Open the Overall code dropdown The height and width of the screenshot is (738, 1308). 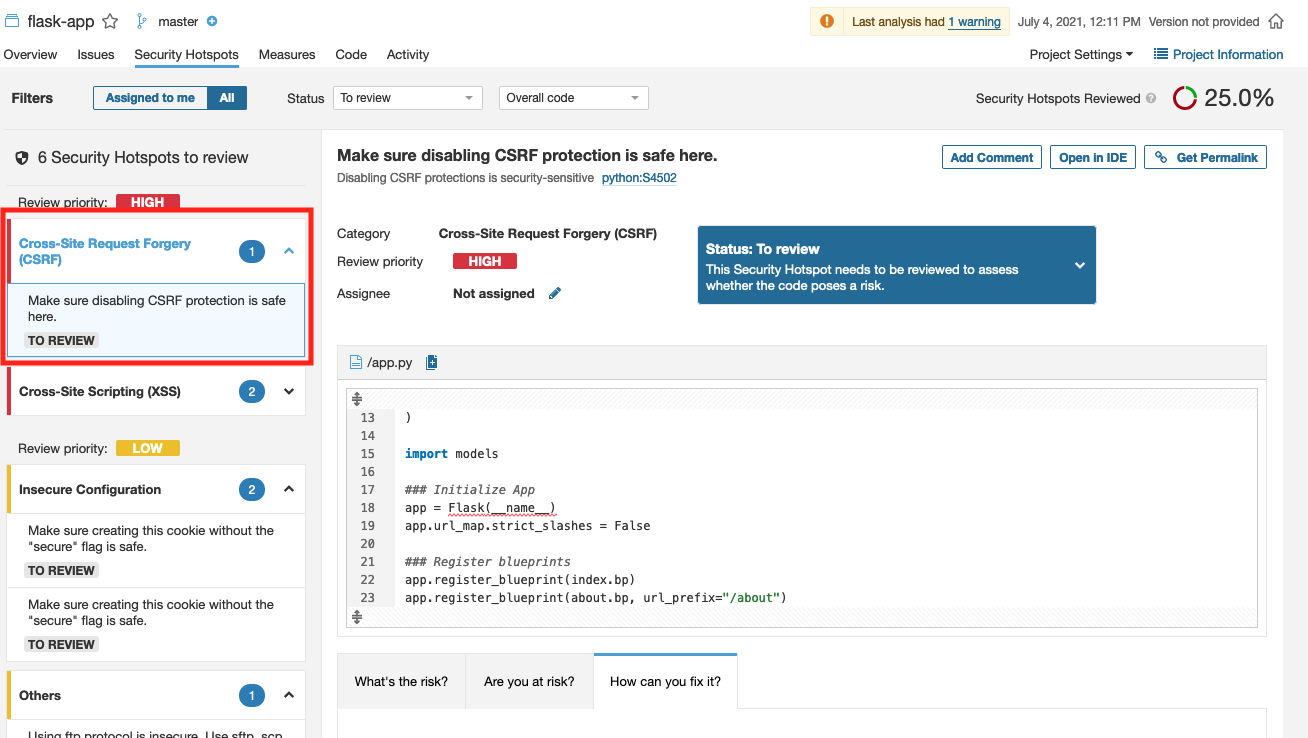click(574, 98)
